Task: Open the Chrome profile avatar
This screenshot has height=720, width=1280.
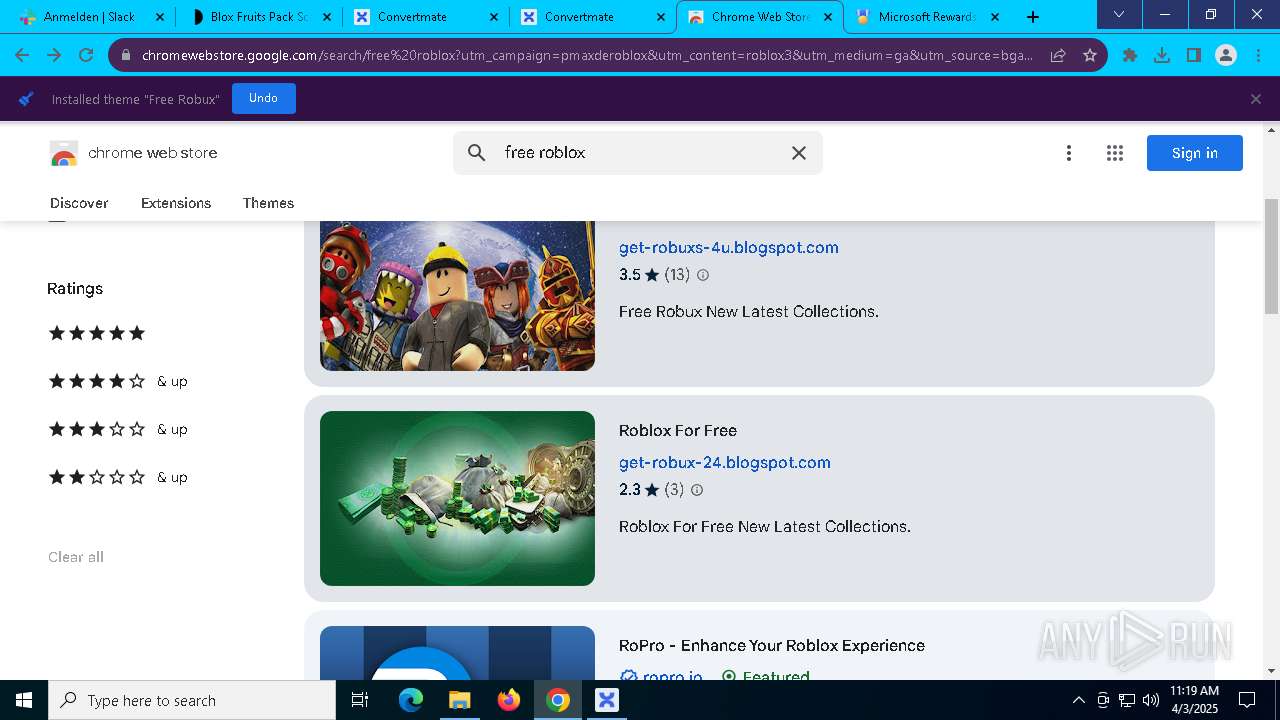Action: pos(1226,55)
